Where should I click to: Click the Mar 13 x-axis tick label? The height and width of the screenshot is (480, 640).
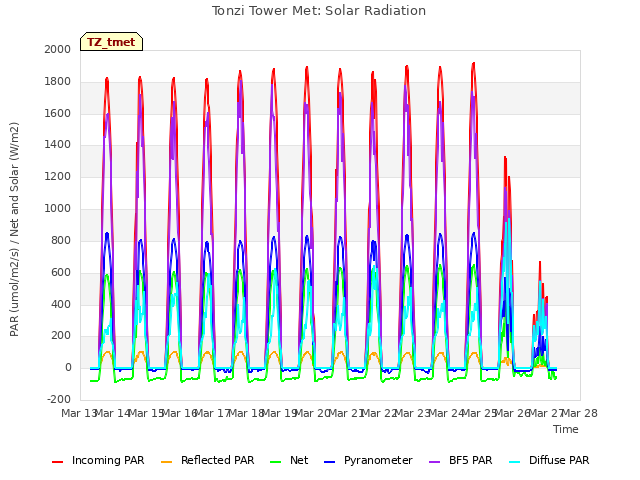tap(78, 413)
